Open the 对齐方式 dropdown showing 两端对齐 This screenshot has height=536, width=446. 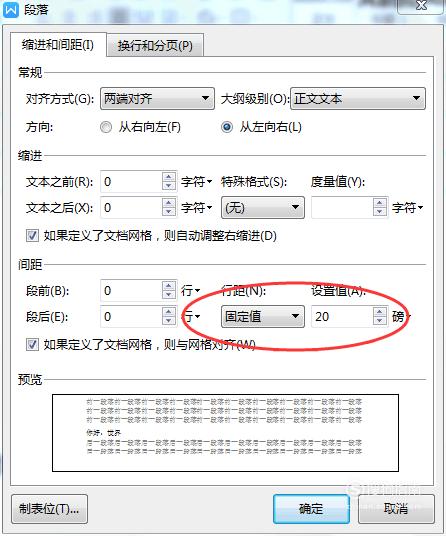coord(157,98)
